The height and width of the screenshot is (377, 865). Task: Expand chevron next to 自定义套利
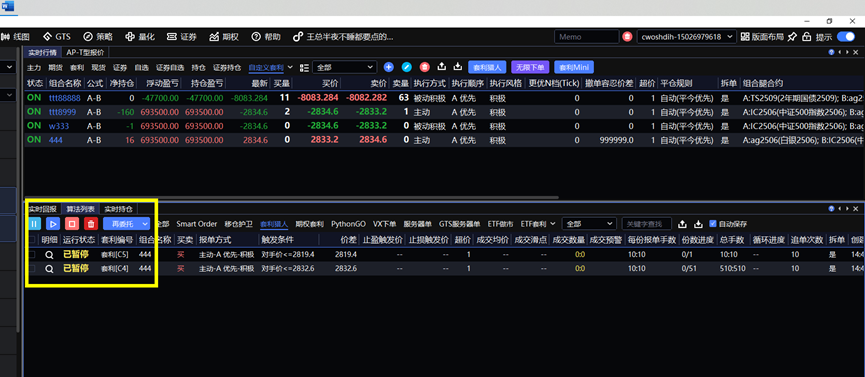tap(290, 67)
